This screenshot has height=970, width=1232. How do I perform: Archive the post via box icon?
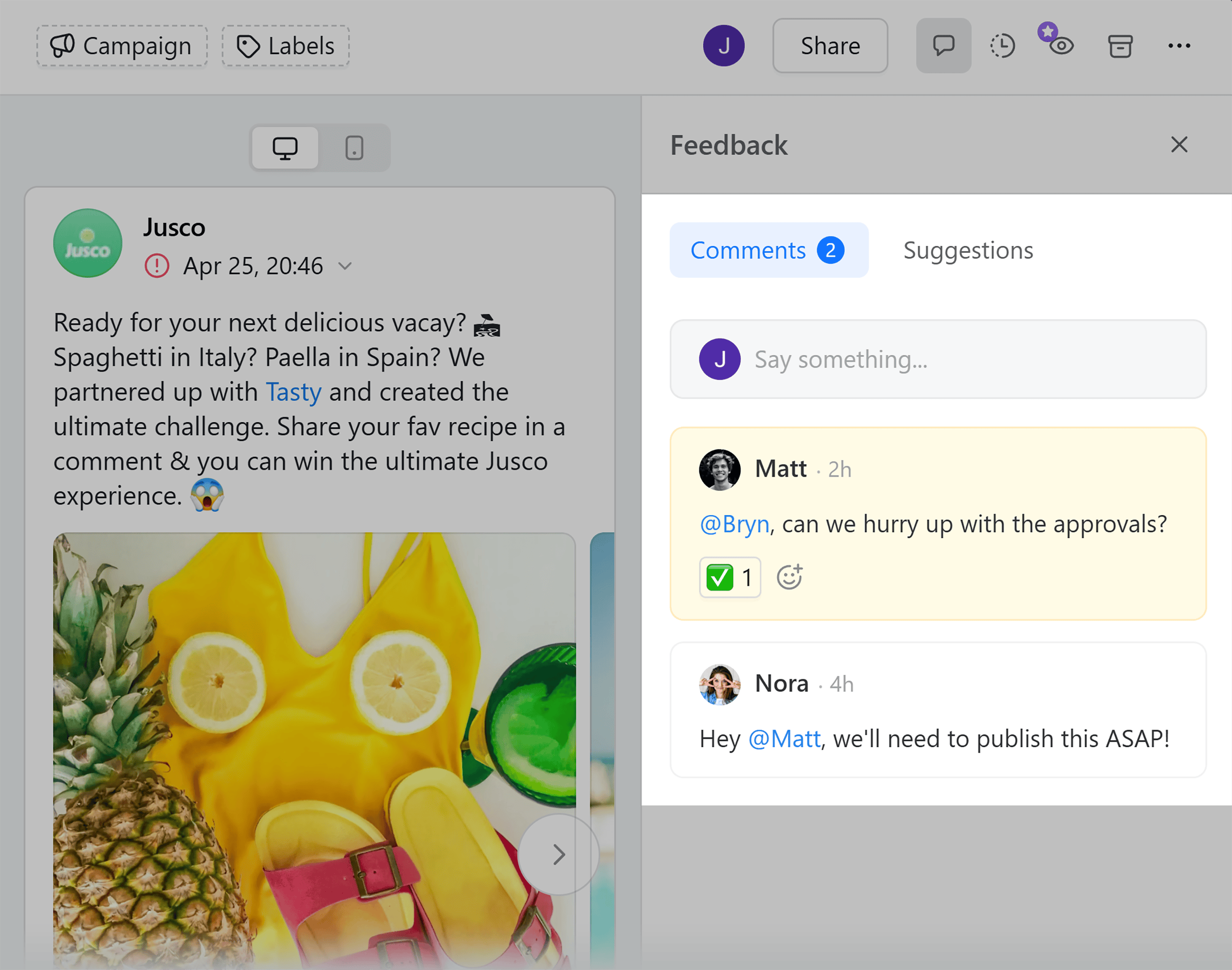point(1119,45)
